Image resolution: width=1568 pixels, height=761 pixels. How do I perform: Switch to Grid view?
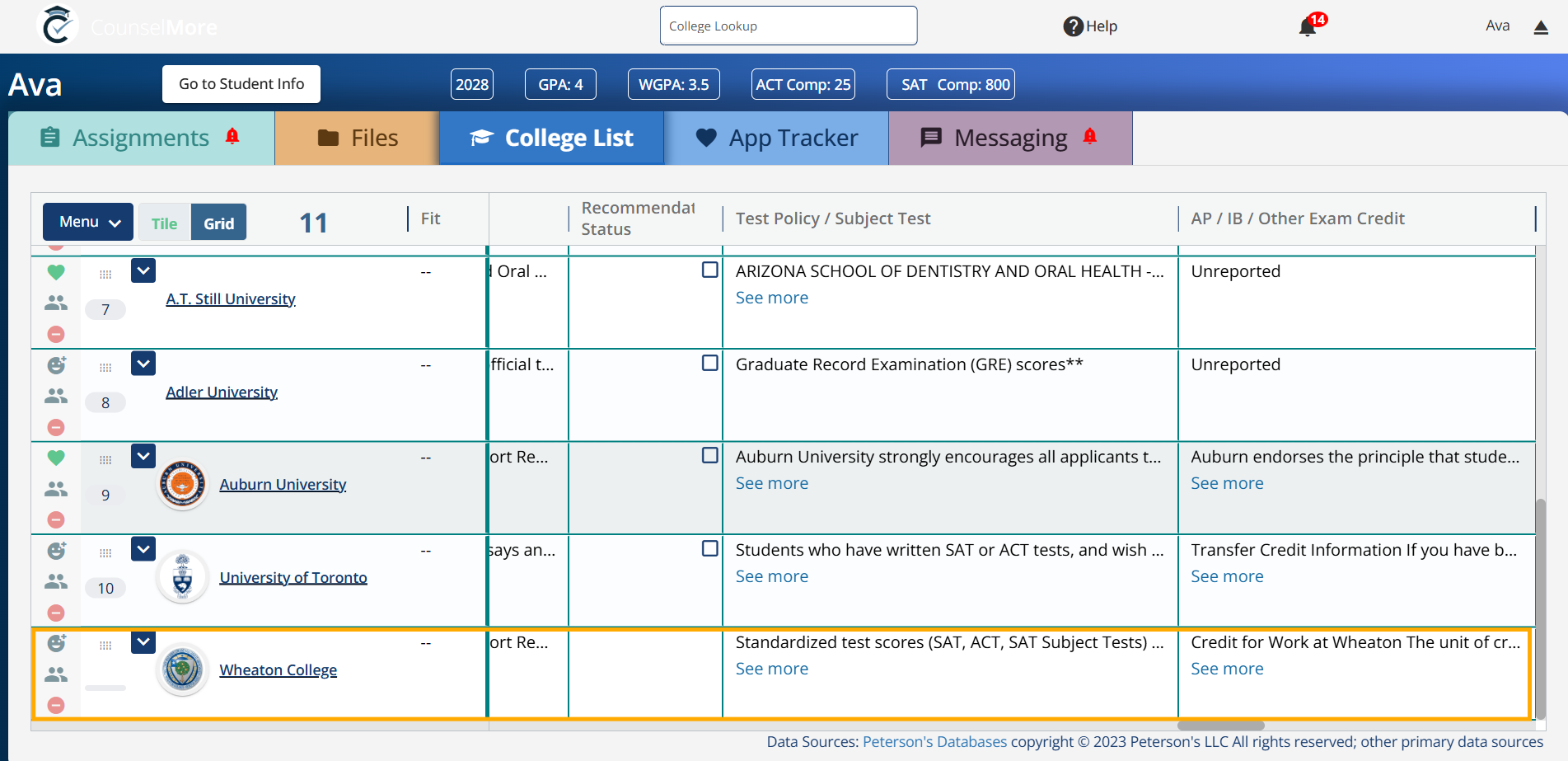218,223
